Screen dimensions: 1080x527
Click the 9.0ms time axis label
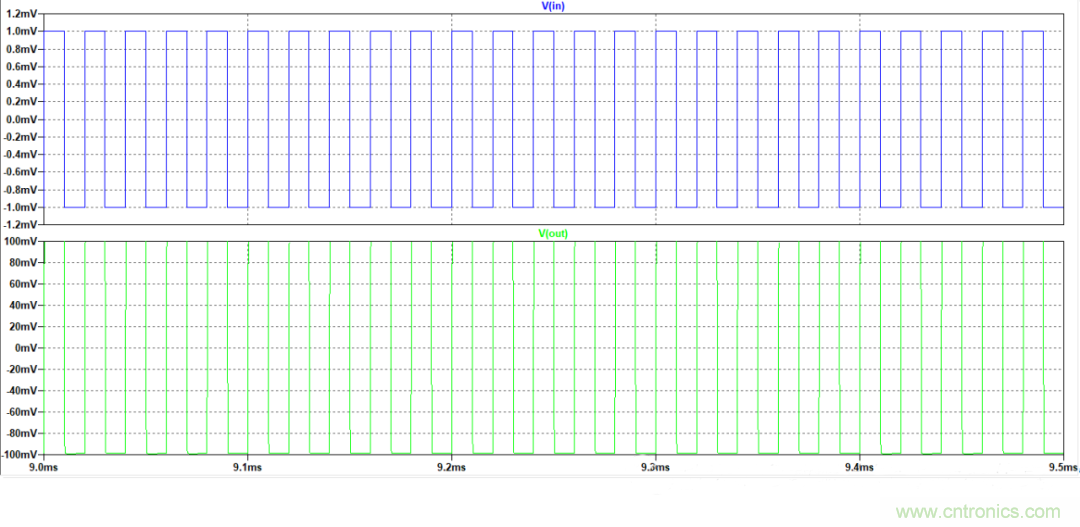tap(43, 467)
